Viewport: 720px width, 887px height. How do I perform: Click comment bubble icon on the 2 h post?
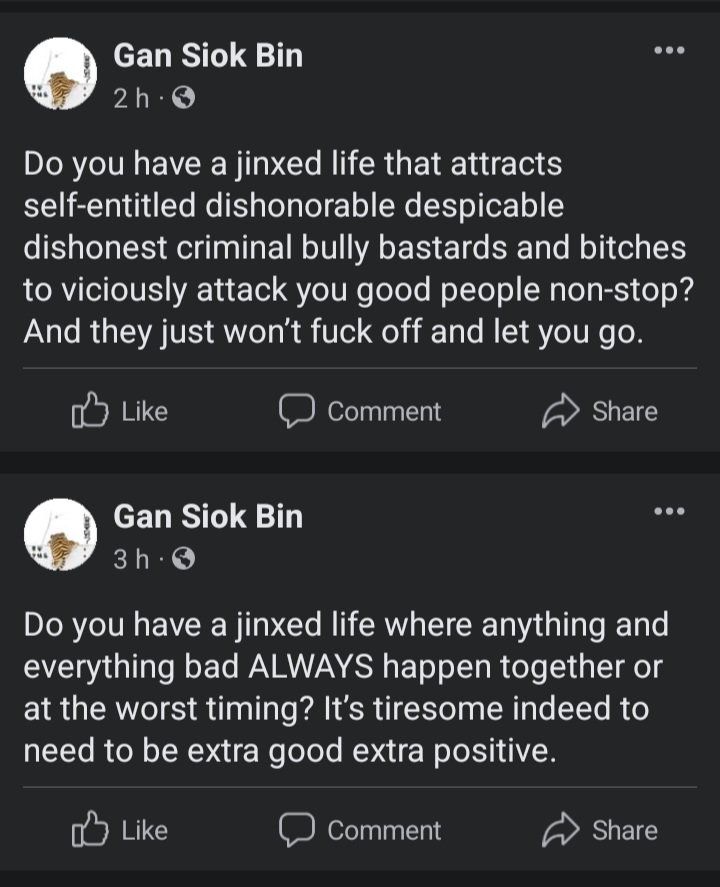click(297, 411)
